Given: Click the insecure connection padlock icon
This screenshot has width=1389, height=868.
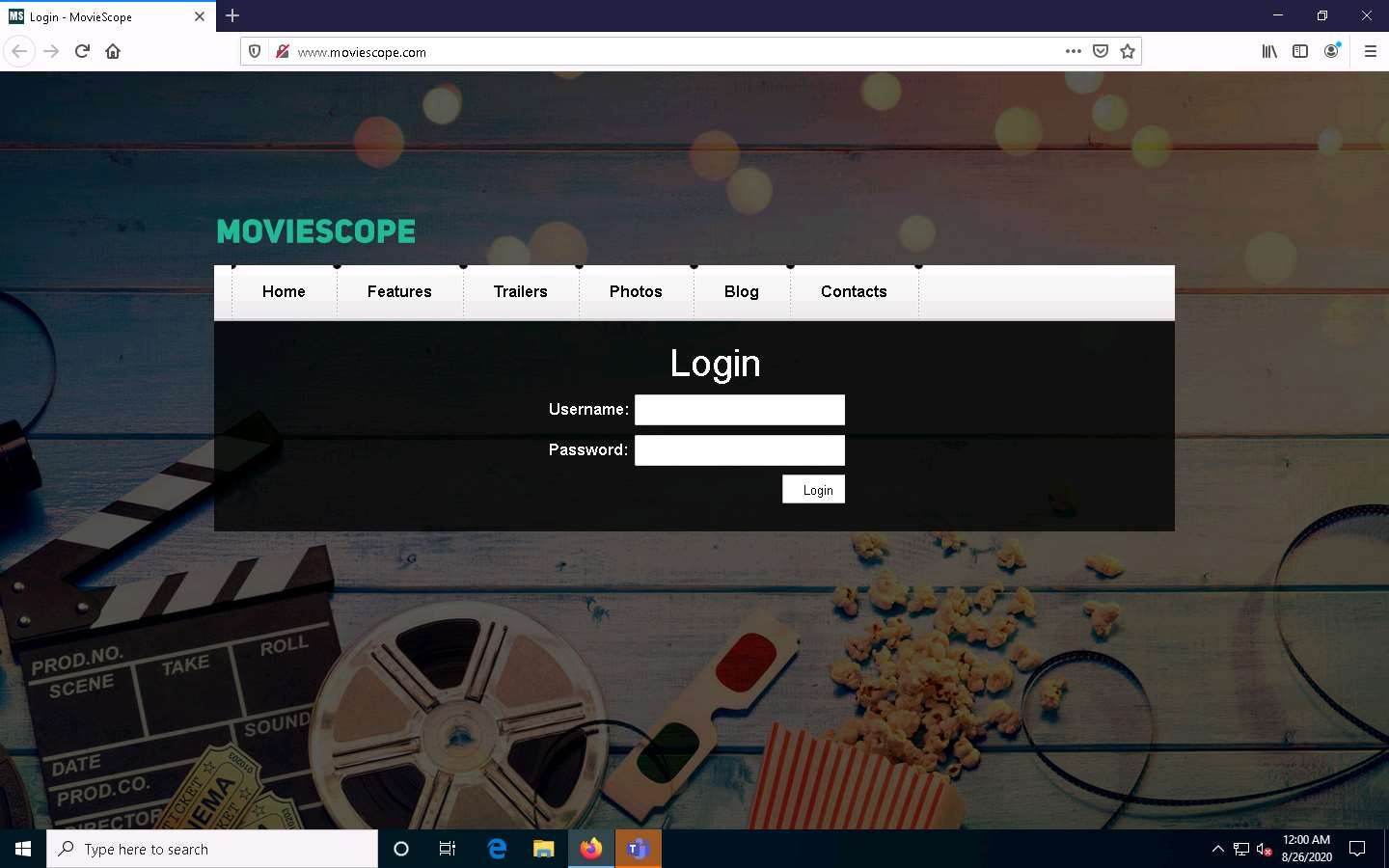Looking at the screenshot, I should click(282, 52).
